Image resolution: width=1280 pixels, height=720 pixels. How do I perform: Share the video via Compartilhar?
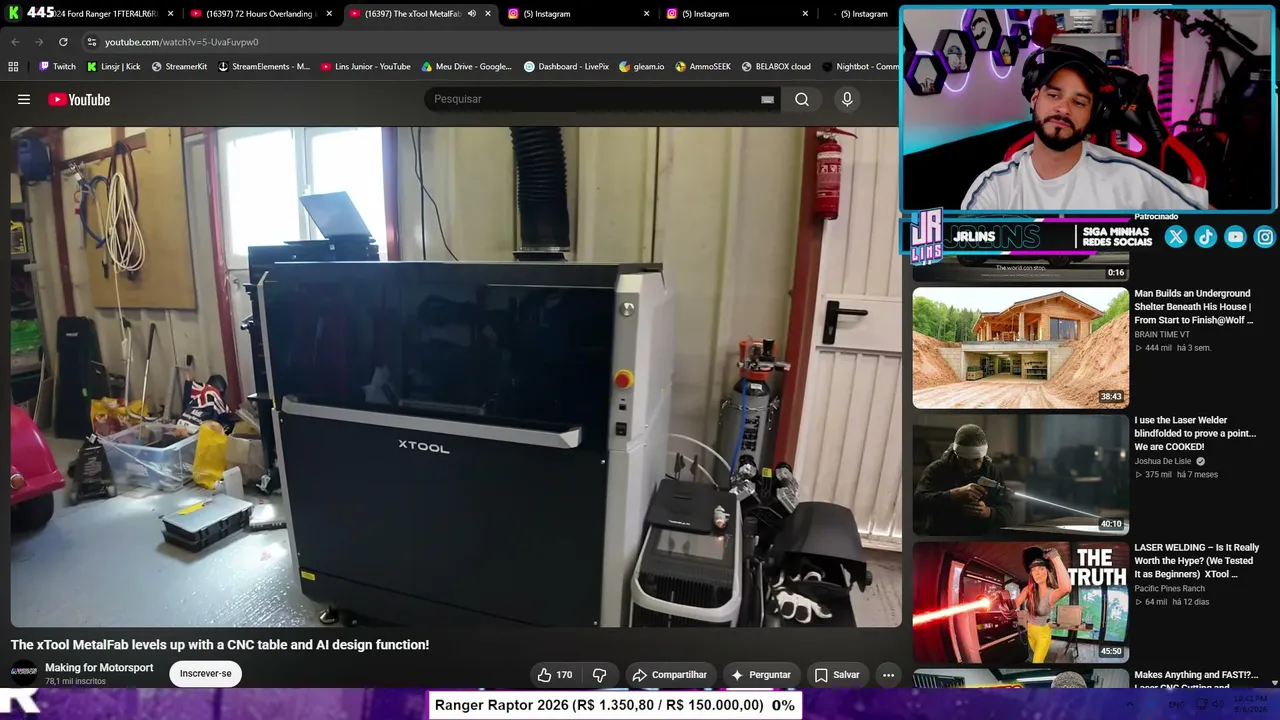(x=669, y=675)
